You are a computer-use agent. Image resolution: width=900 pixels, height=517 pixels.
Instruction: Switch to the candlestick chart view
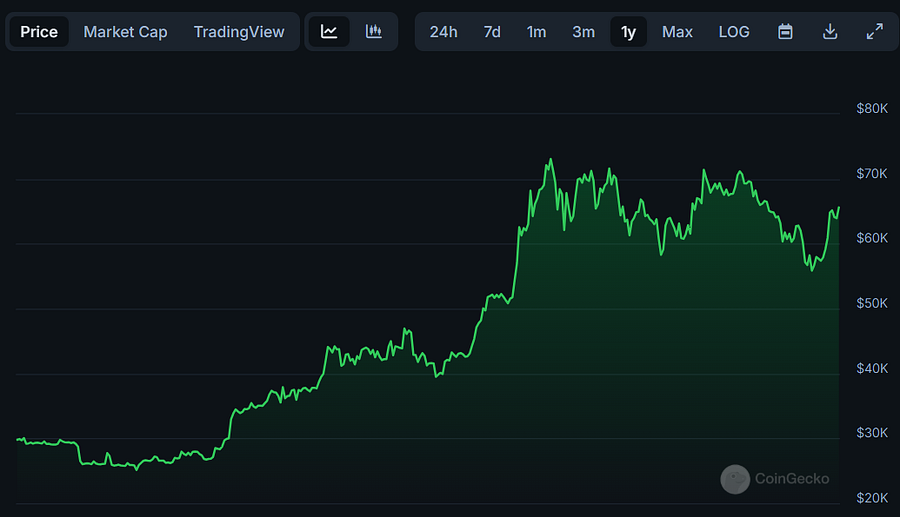(374, 32)
